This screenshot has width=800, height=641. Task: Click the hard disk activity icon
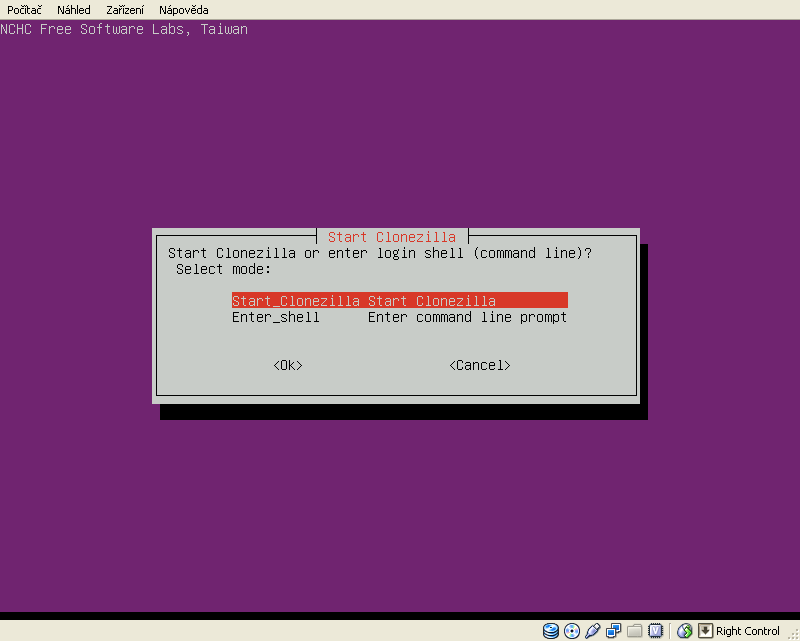[551, 631]
